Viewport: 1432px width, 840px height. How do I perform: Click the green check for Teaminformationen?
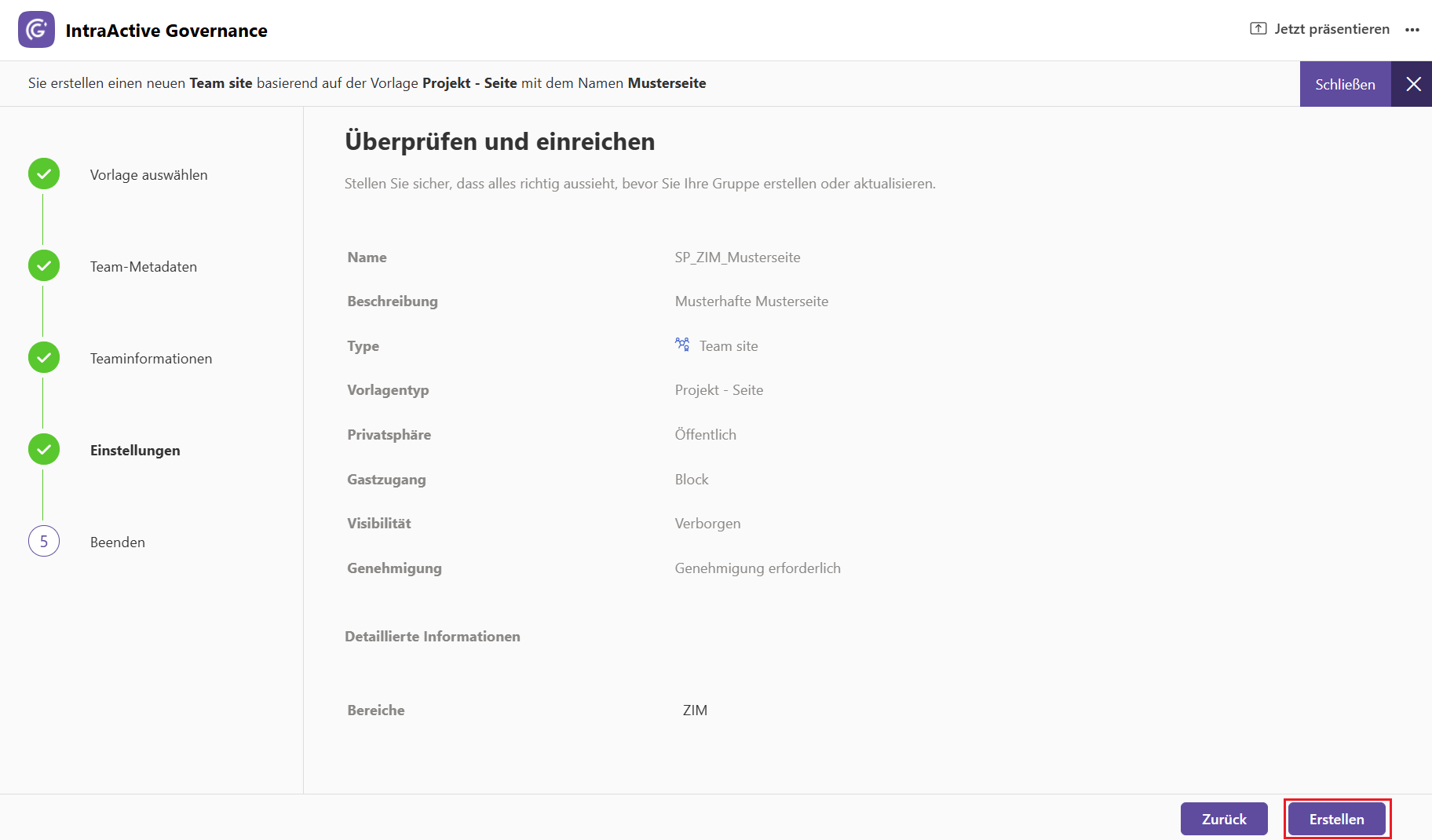click(x=44, y=358)
